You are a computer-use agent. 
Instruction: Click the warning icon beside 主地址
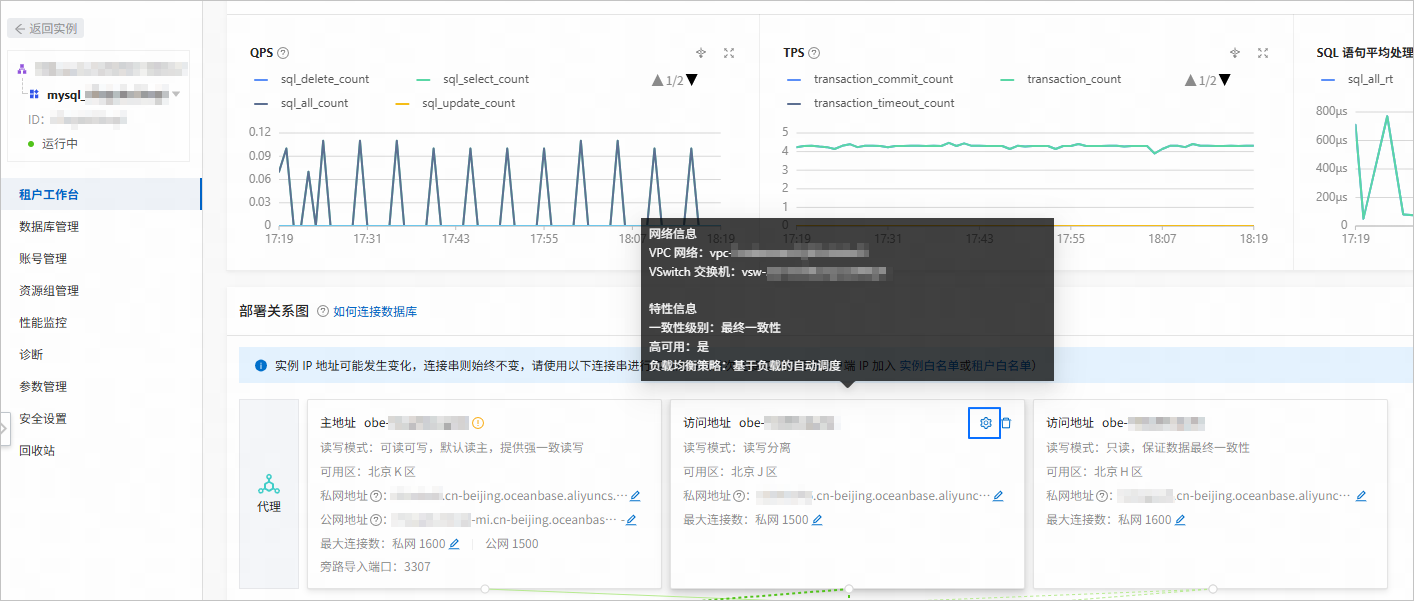click(478, 423)
